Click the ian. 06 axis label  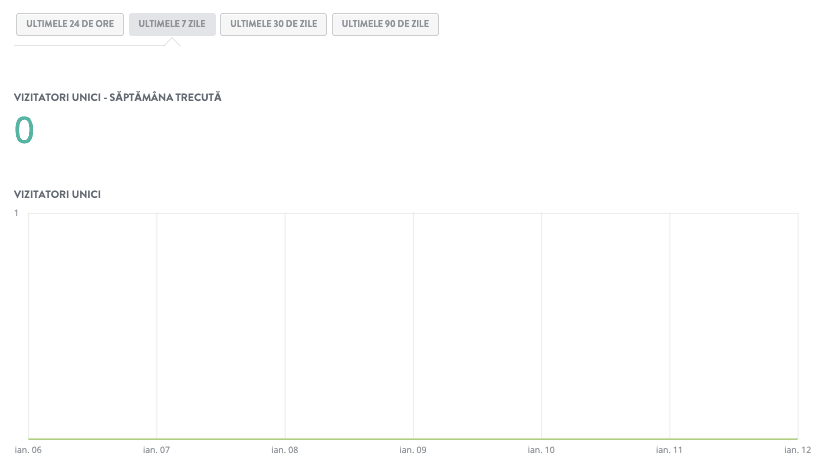coord(28,450)
